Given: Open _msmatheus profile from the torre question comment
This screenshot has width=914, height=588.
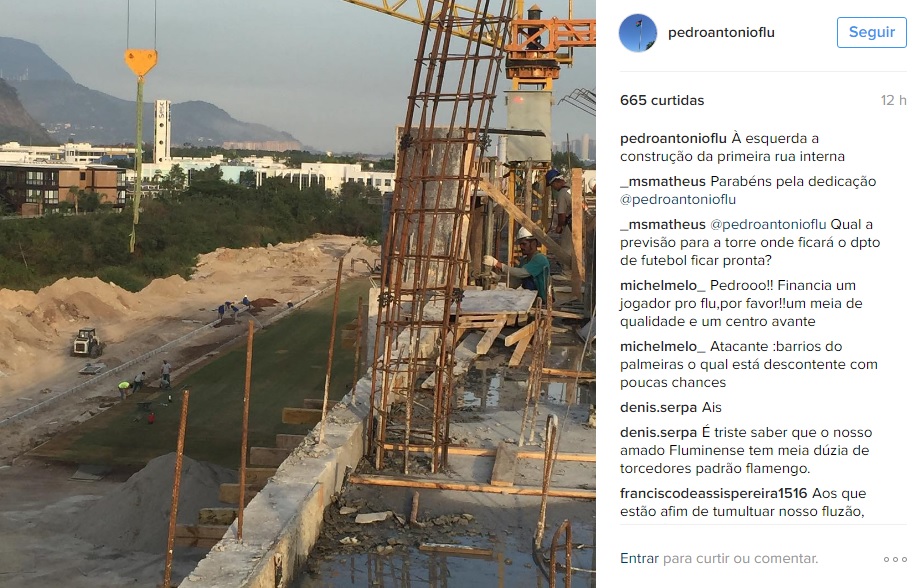Looking at the screenshot, I should pos(663,224).
